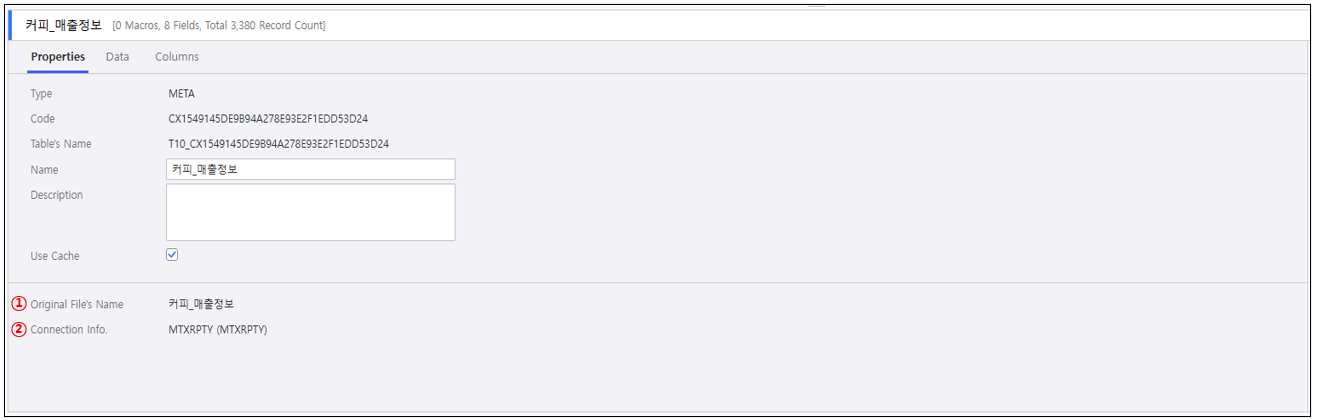Viewport: 1317px width, 420px height.
Task: Click the META type value
Action: click(182, 94)
